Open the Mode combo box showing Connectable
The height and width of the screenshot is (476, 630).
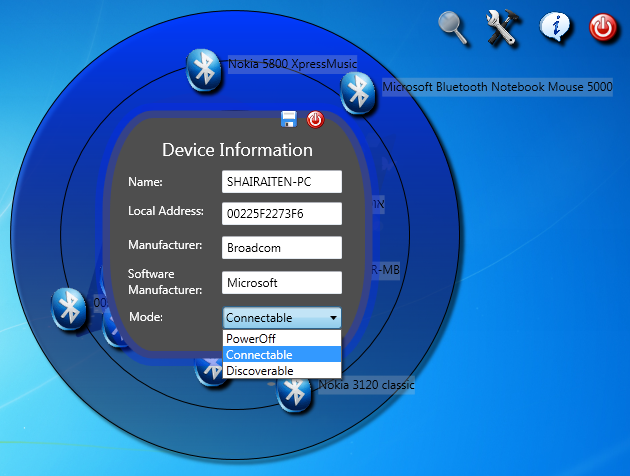[x=282, y=318]
